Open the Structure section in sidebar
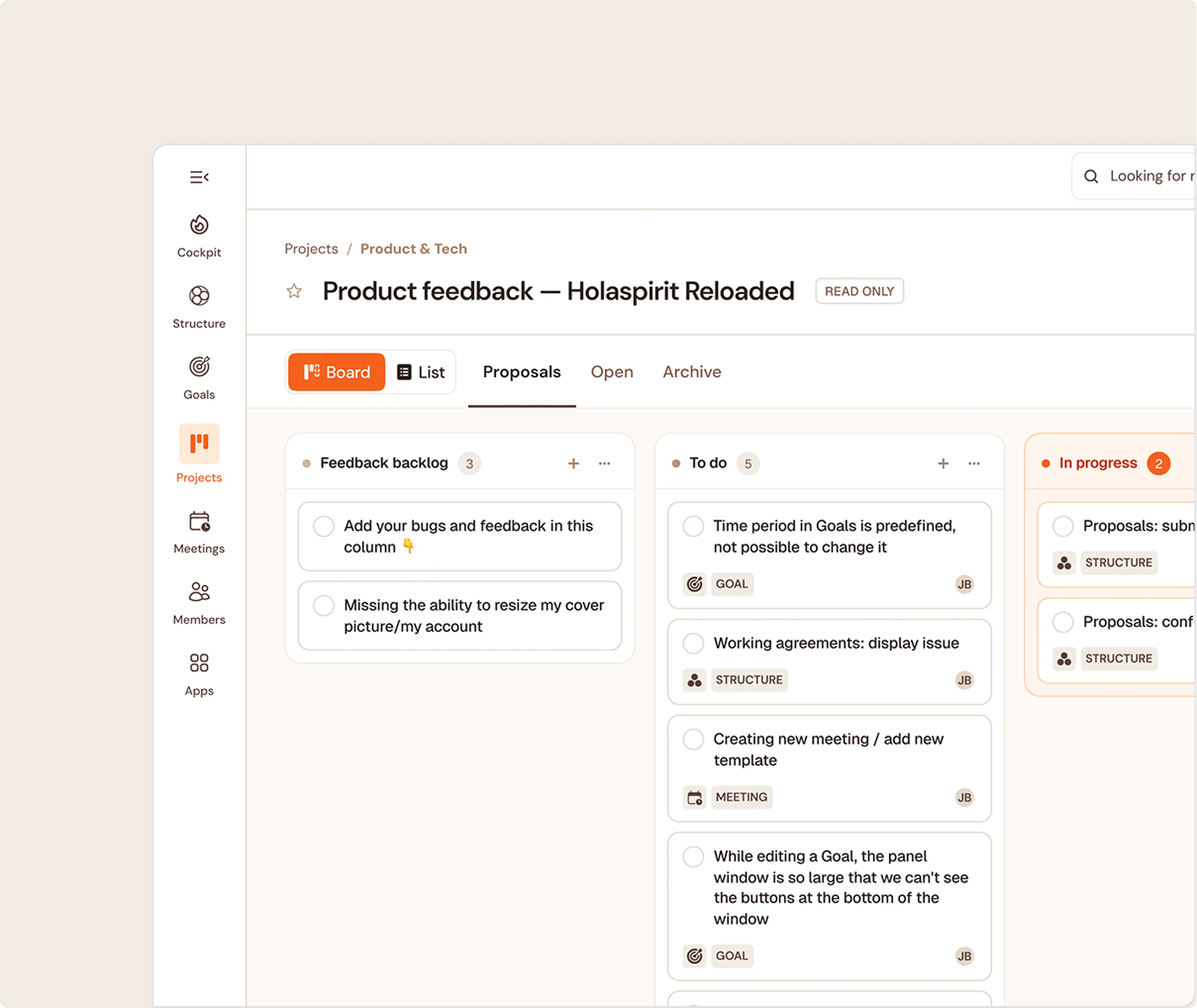 [199, 307]
